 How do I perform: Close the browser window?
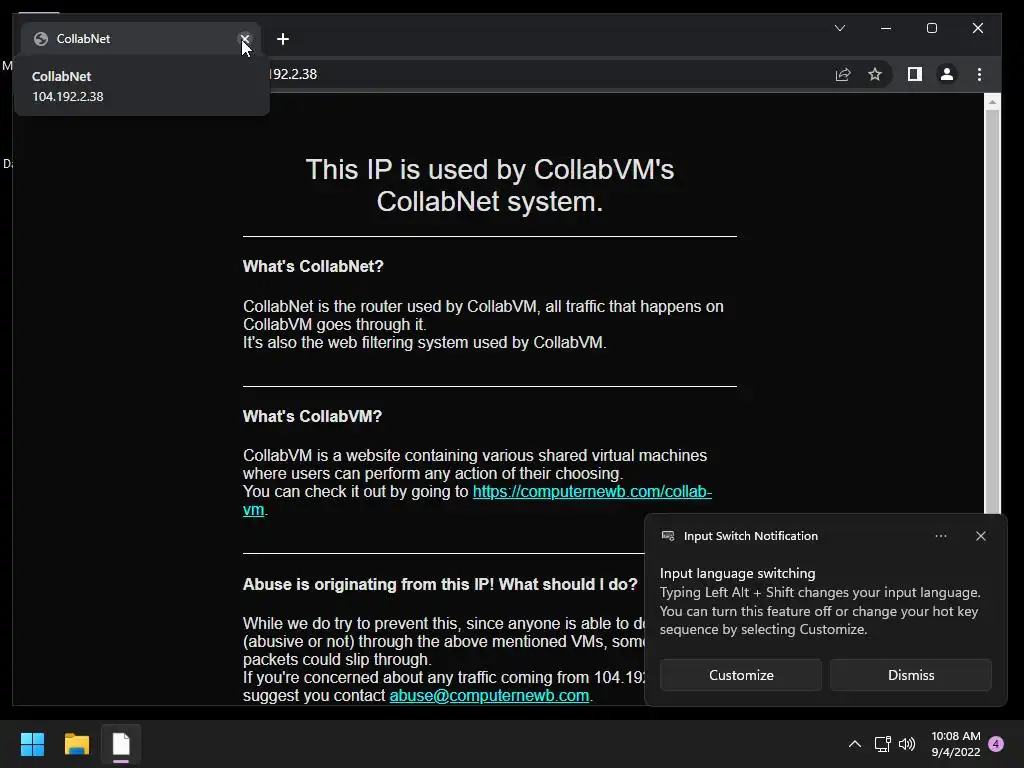click(978, 28)
